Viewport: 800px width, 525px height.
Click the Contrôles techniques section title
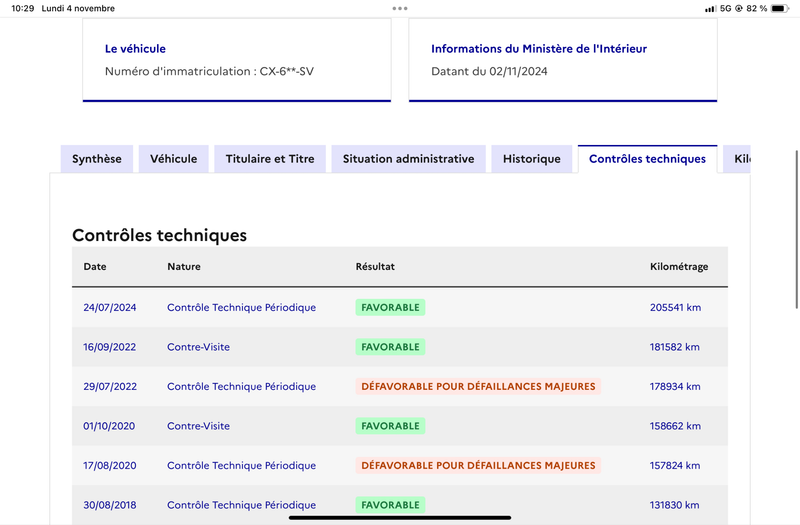pos(159,235)
